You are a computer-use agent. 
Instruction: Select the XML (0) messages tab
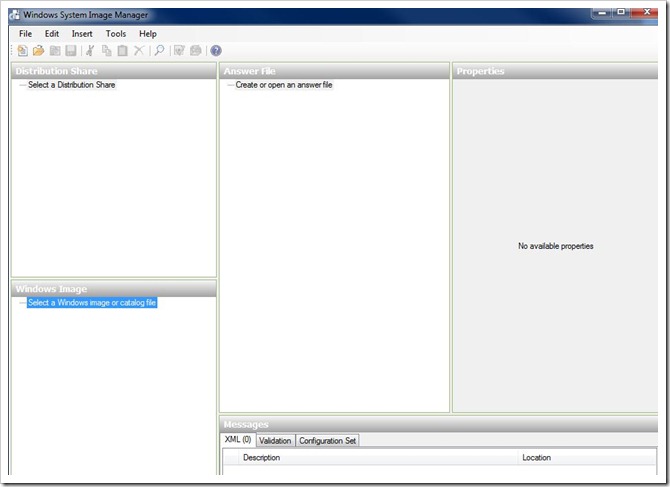tap(238, 440)
